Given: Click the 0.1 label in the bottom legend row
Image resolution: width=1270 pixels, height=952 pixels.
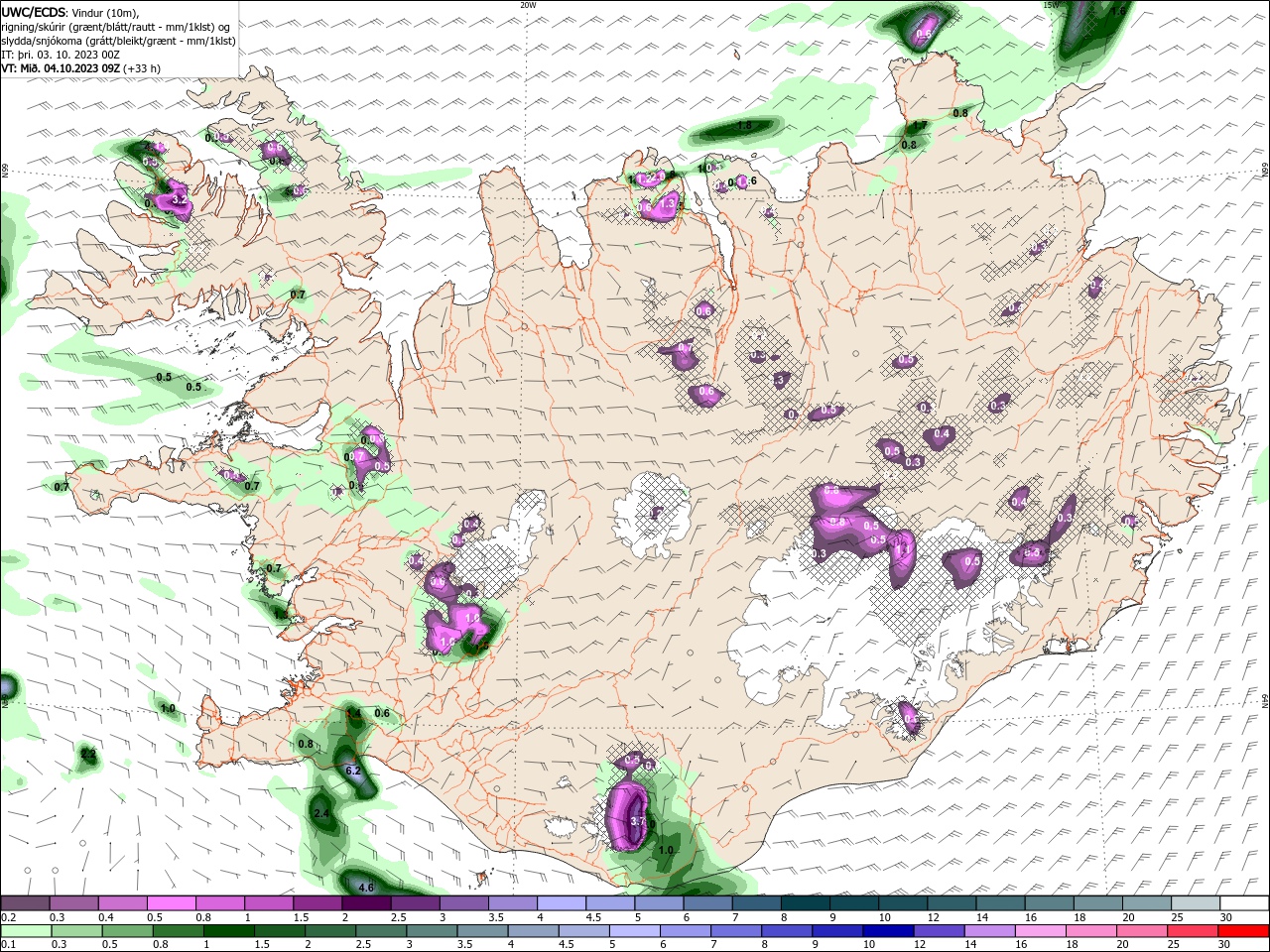Looking at the screenshot, I should click(9, 945).
